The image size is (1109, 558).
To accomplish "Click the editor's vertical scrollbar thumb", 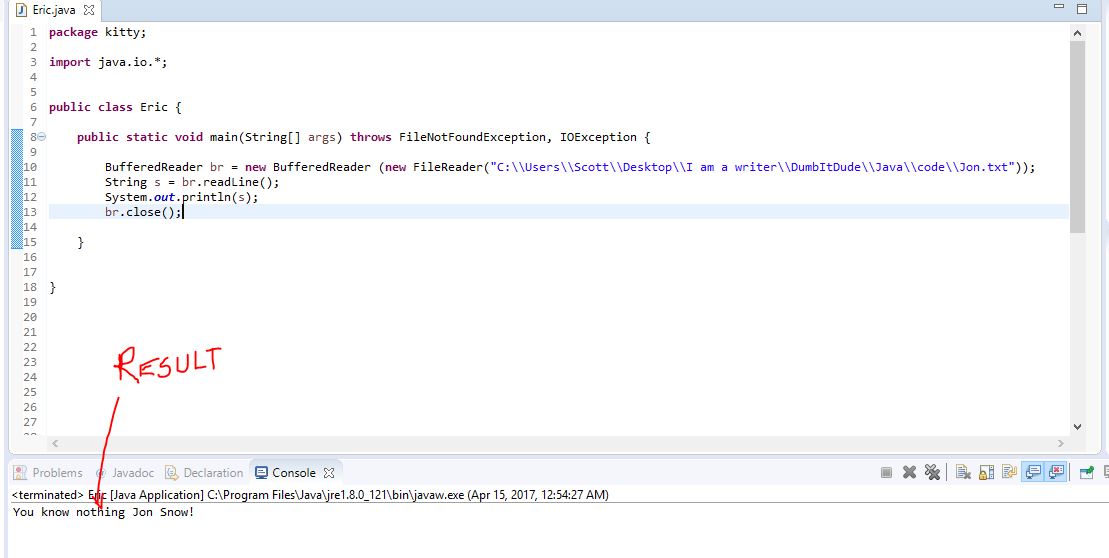I will pyautogui.click(x=1077, y=136).
